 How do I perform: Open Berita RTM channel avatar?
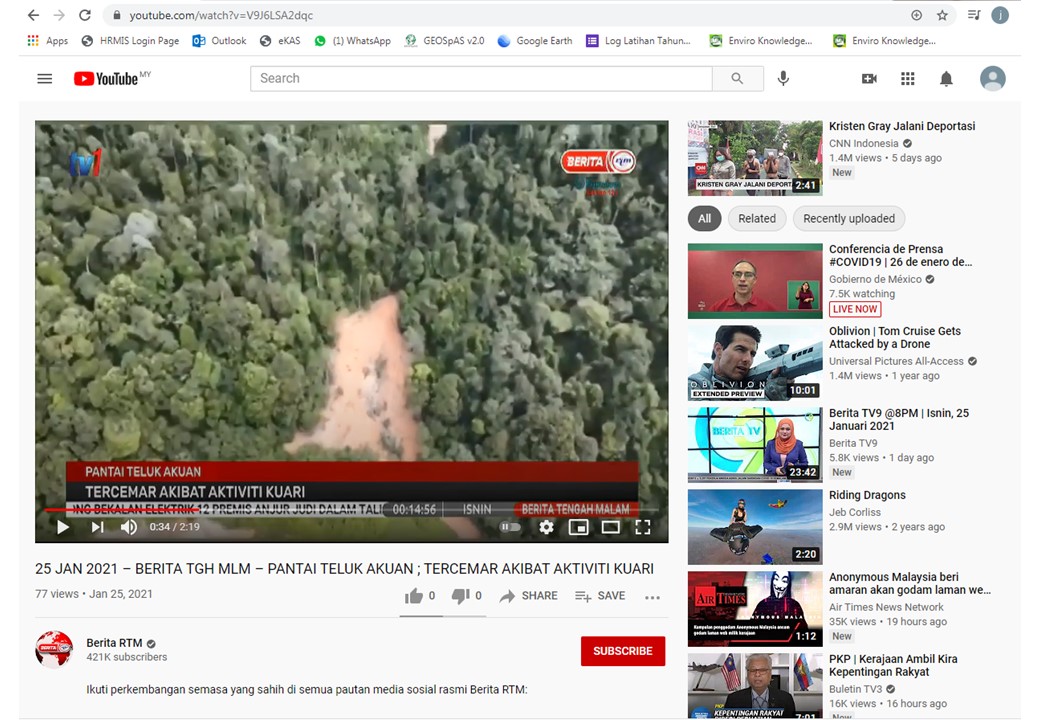click(x=54, y=649)
